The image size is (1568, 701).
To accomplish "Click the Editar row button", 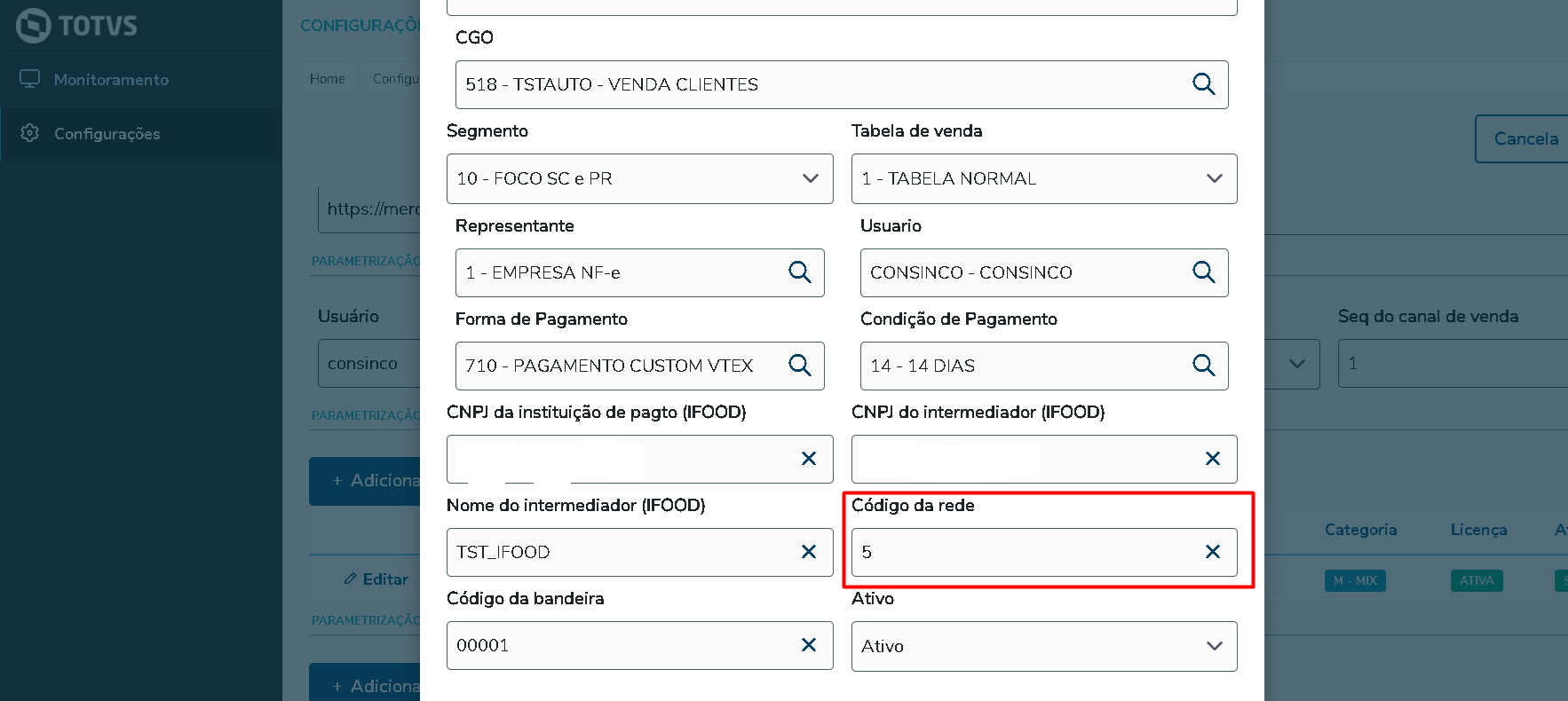I will [x=376, y=579].
